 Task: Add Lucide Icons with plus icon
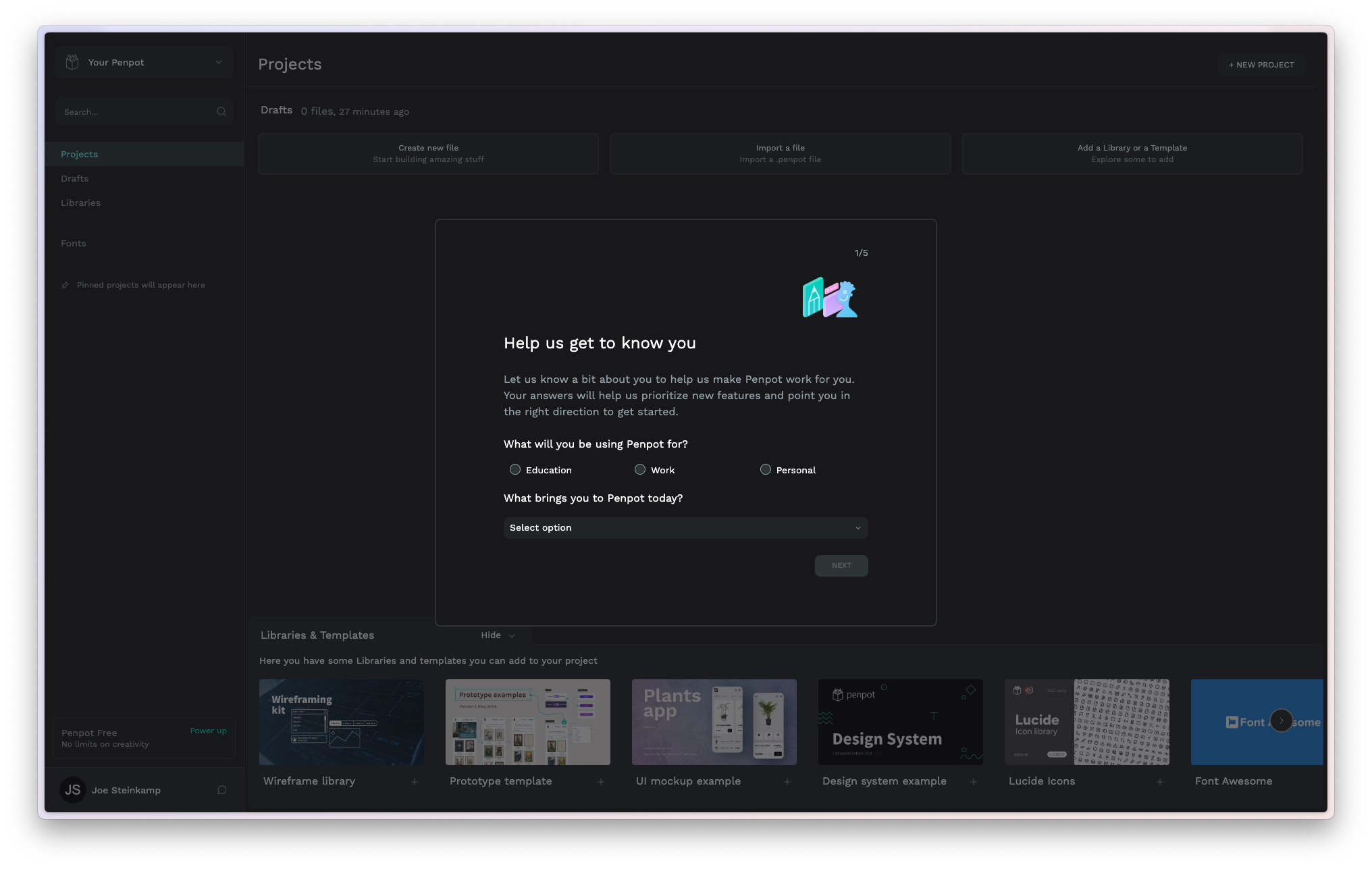coord(1160,782)
